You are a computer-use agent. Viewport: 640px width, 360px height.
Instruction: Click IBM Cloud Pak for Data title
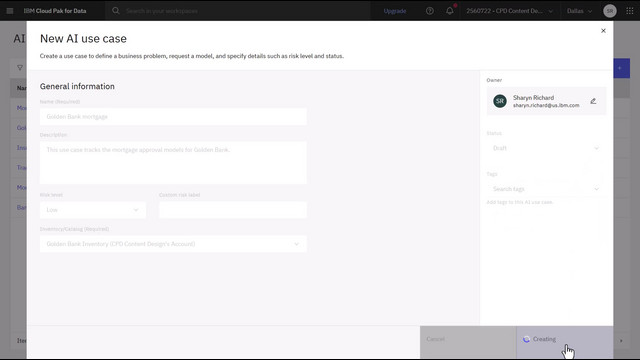(x=55, y=11)
